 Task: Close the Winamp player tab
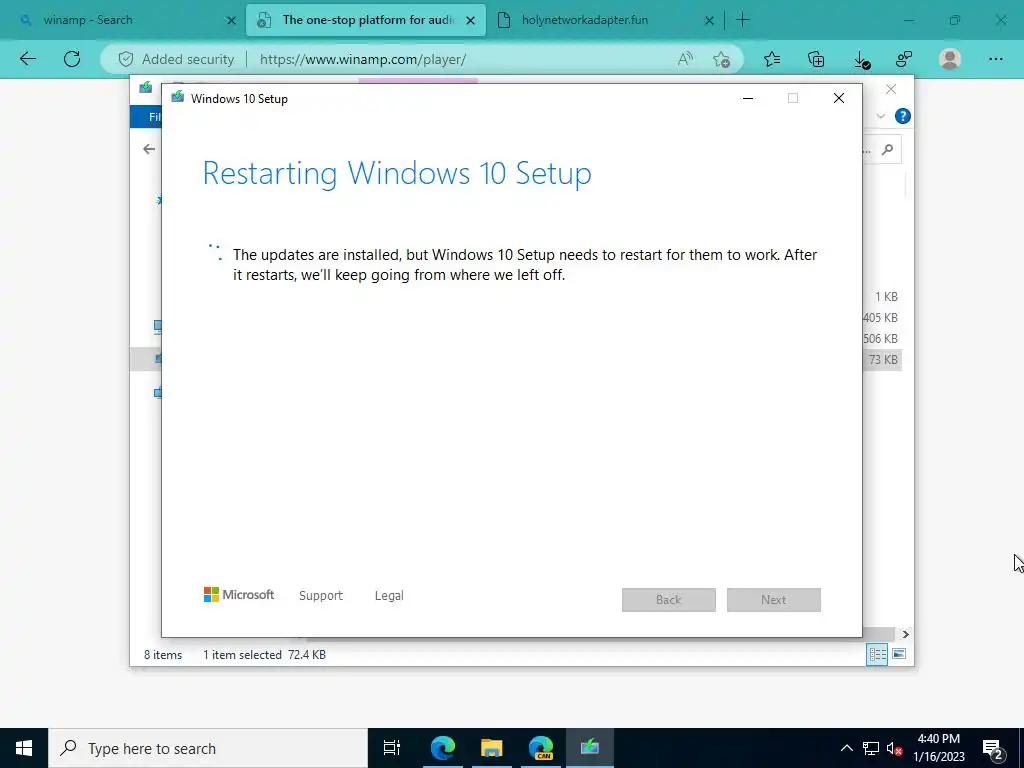[x=470, y=20]
